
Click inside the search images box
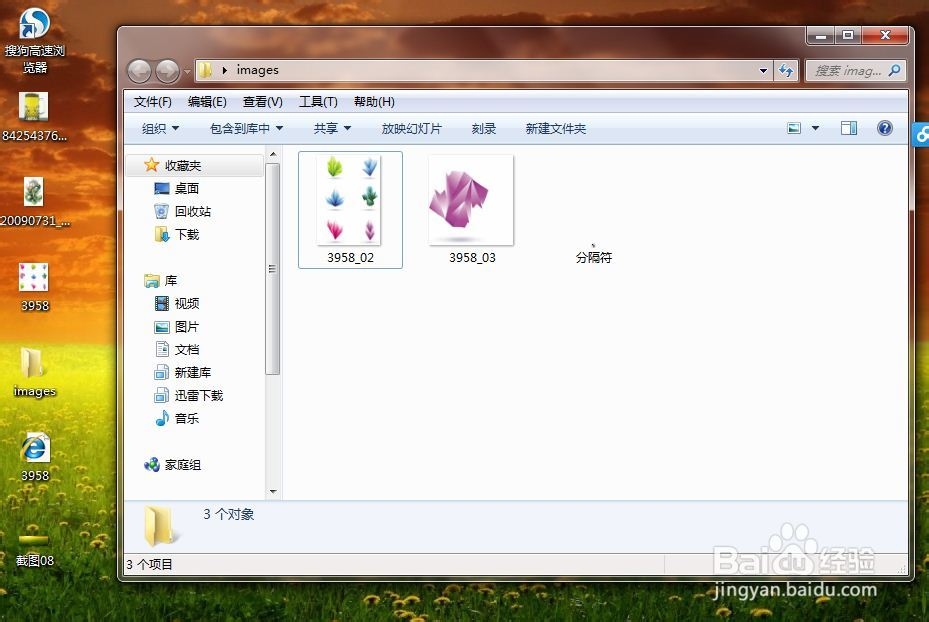pos(854,71)
